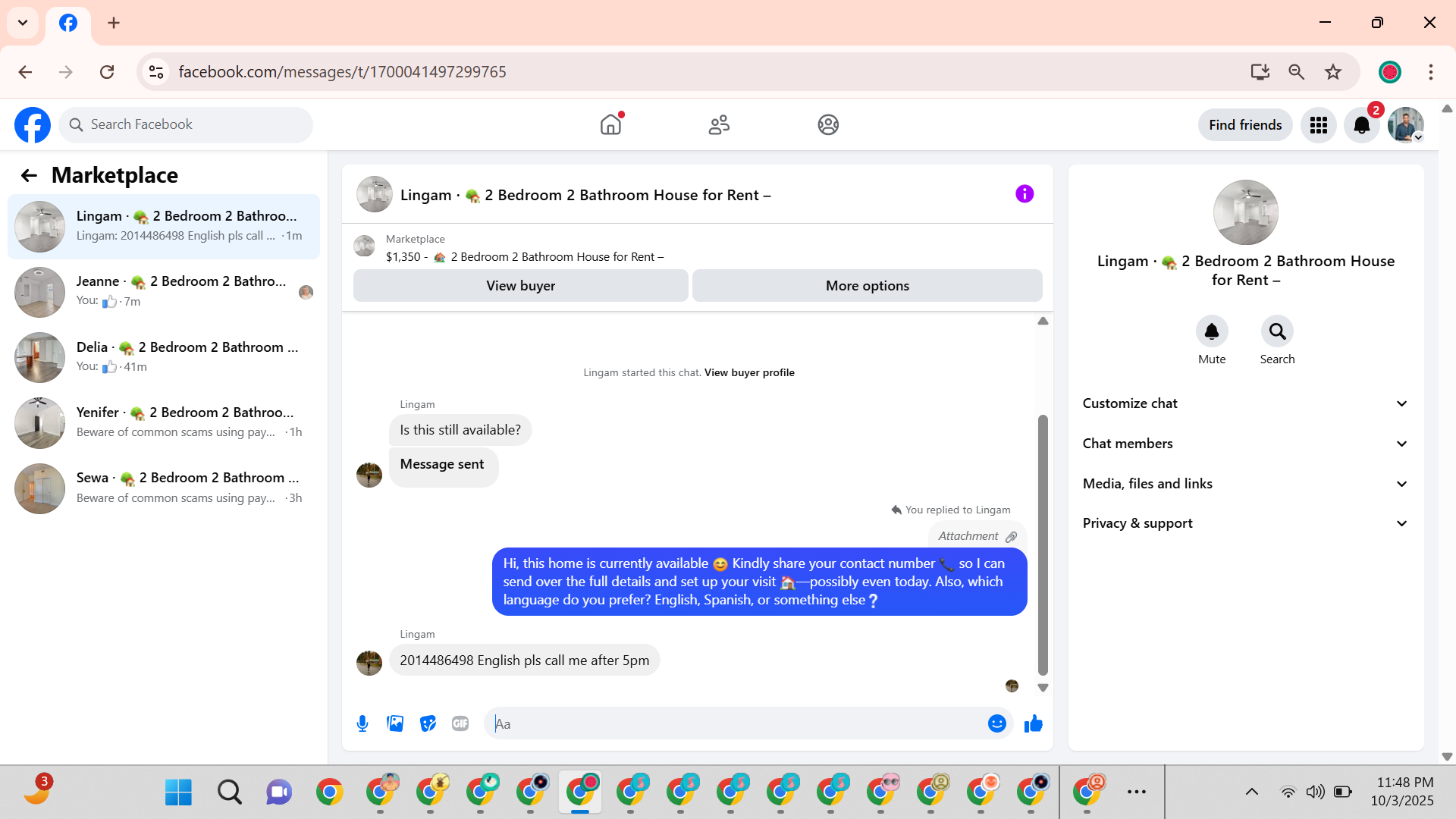This screenshot has width=1456, height=819.
Task: Click message '2014486498 English pls call me after 5pm'
Action: (x=524, y=661)
